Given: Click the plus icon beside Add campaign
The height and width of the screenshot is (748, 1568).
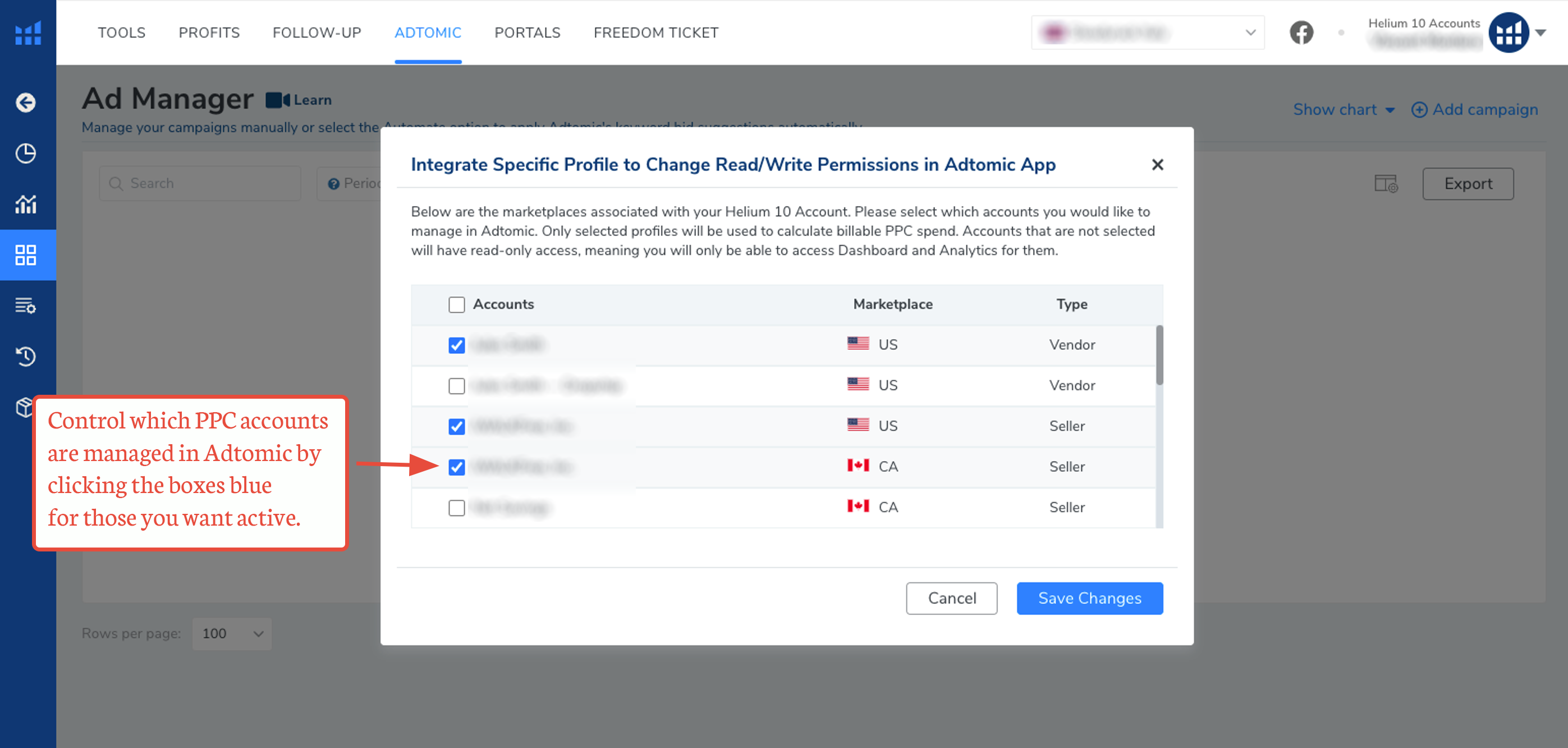Looking at the screenshot, I should tap(1419, 110).
